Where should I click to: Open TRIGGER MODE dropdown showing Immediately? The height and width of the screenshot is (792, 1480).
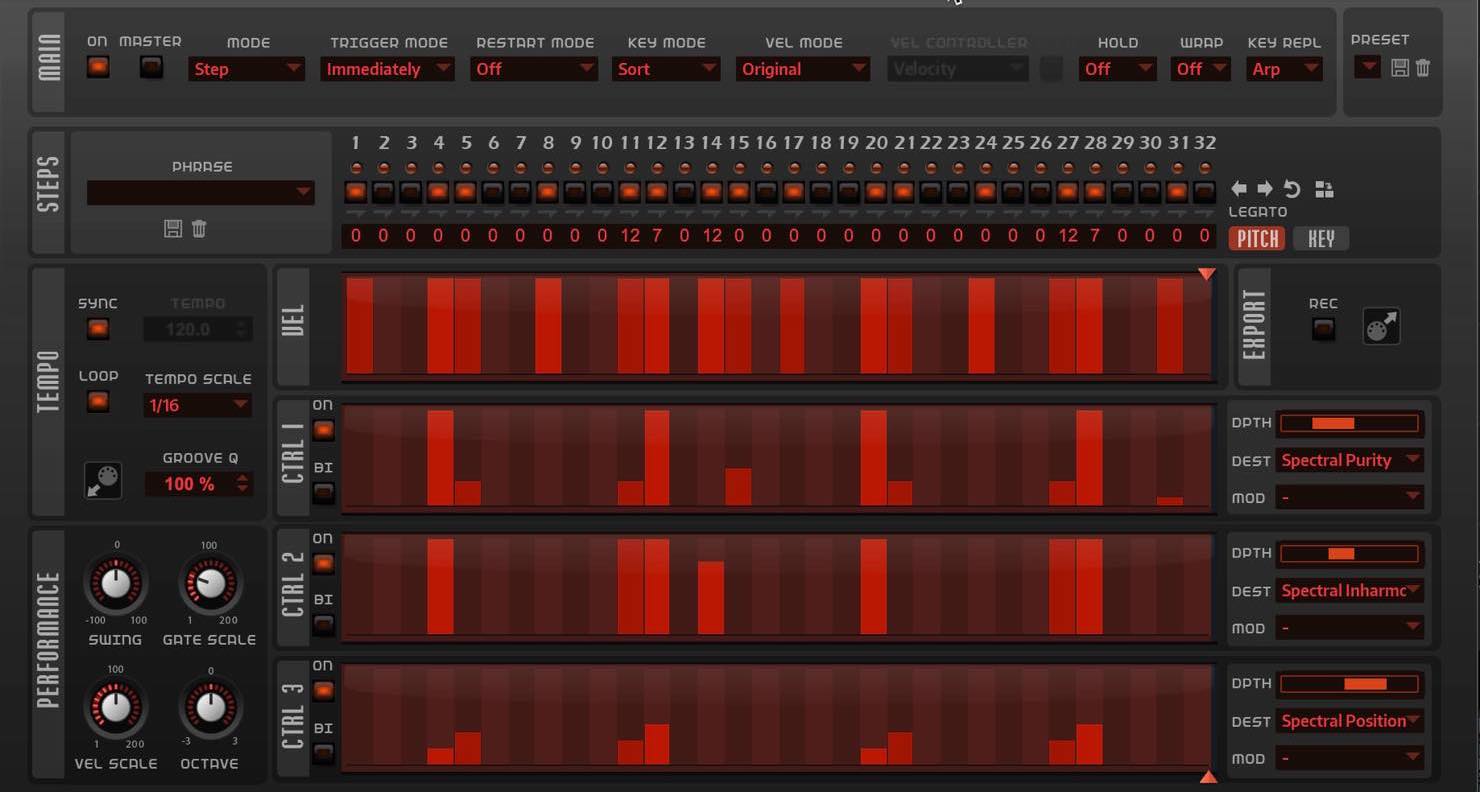[x=387, y=69]
